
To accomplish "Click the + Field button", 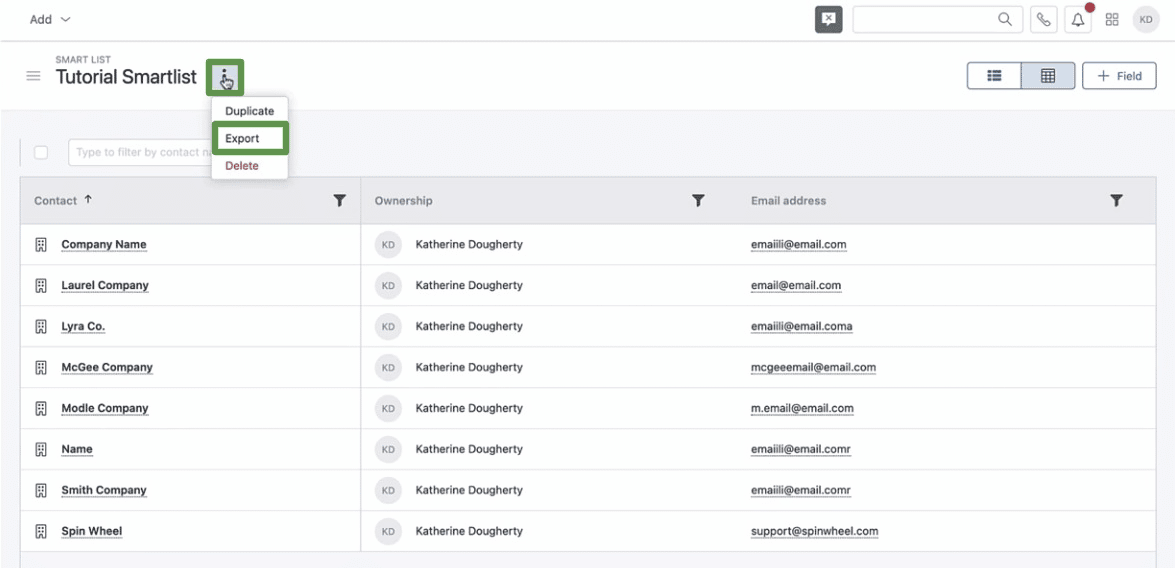I will coord(1120,76).
